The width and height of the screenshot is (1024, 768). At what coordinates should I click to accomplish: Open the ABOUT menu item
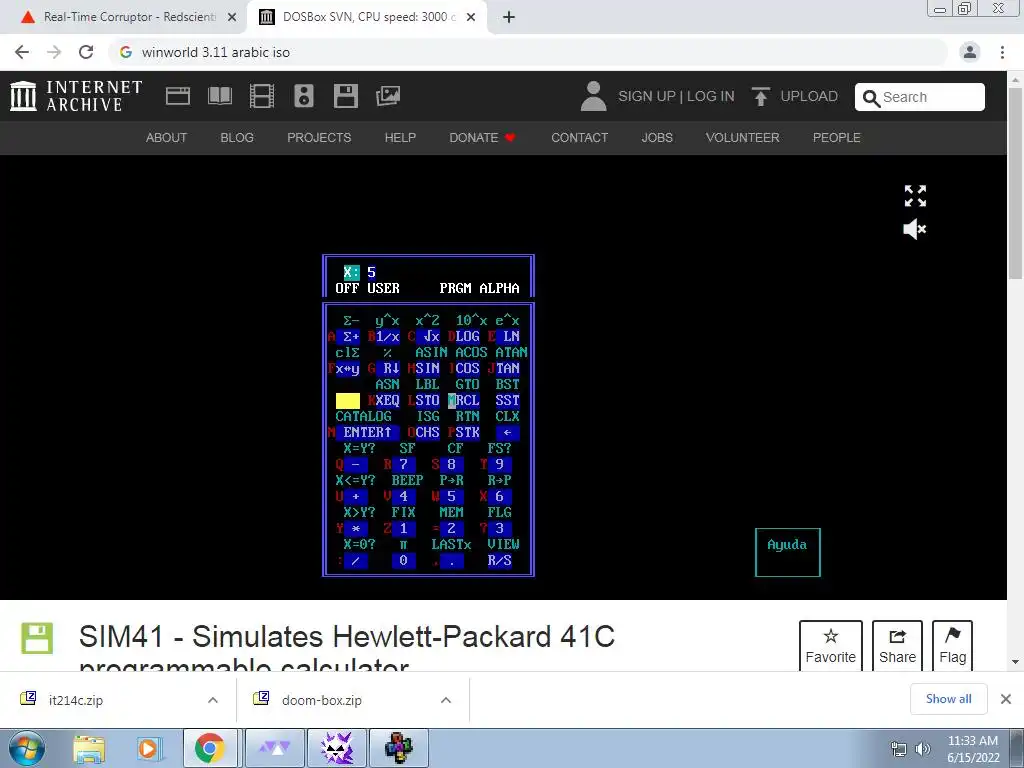coord(166,138)
